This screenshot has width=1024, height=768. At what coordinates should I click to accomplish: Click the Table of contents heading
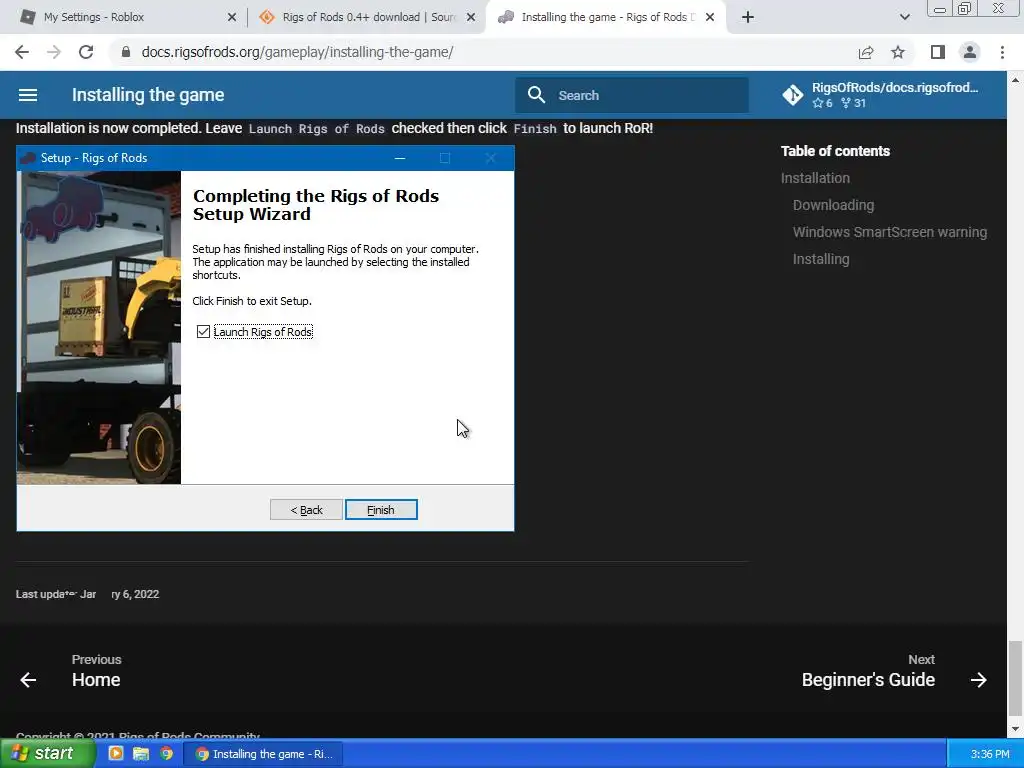[835, 152]
